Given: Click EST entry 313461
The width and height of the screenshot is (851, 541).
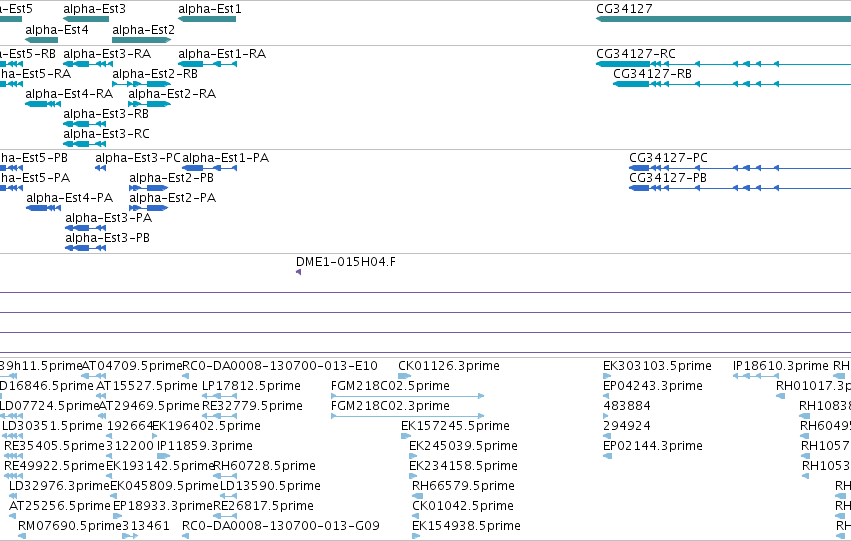Looking at the screenshot, I should [146, 526].
